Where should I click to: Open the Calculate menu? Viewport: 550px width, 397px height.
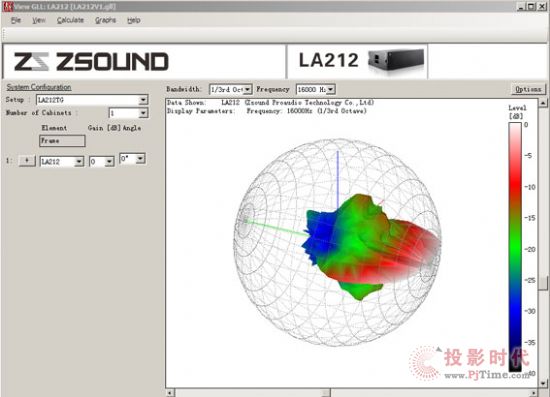pos(71,20)
